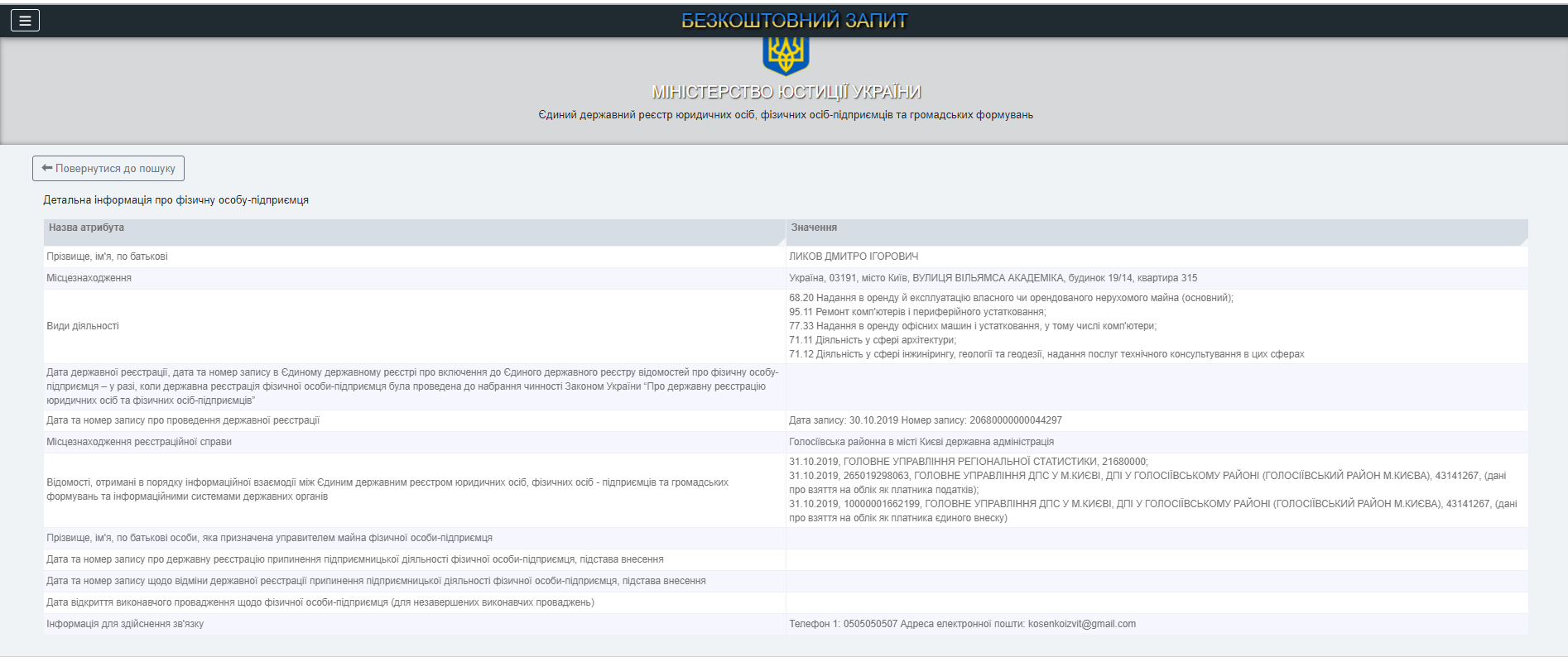Click the back arrow beside "Повернутися до пошуку"

(47, 168)
